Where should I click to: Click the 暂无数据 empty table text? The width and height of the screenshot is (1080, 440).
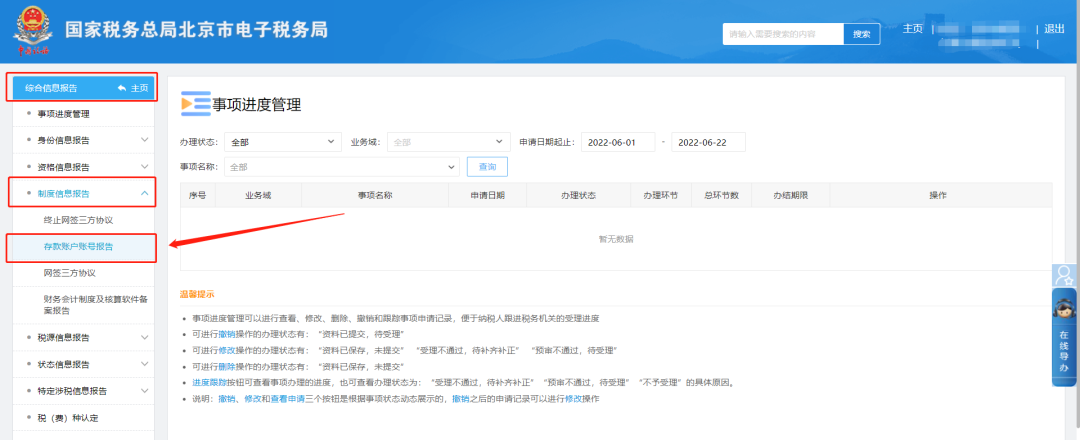point(616,239)
